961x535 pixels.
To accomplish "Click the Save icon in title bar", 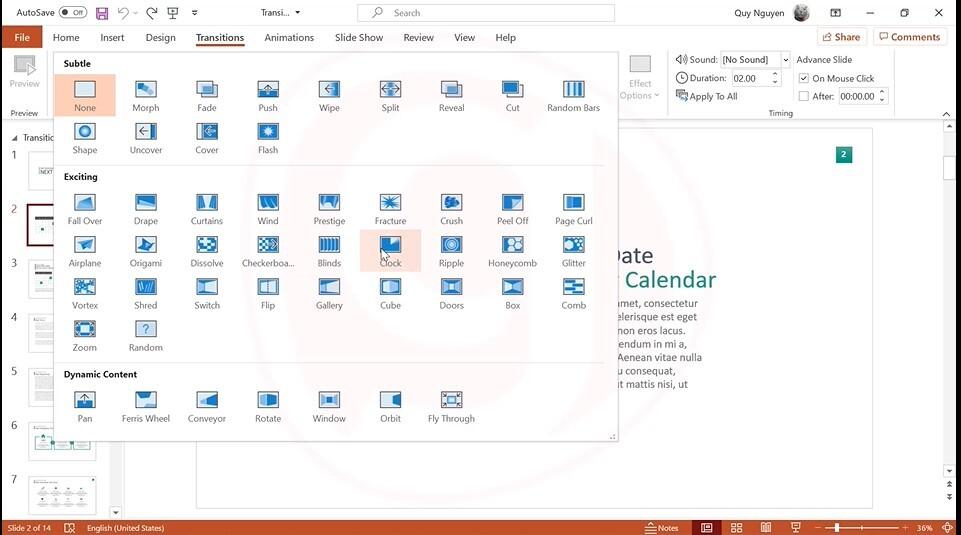I will [102, 13].
